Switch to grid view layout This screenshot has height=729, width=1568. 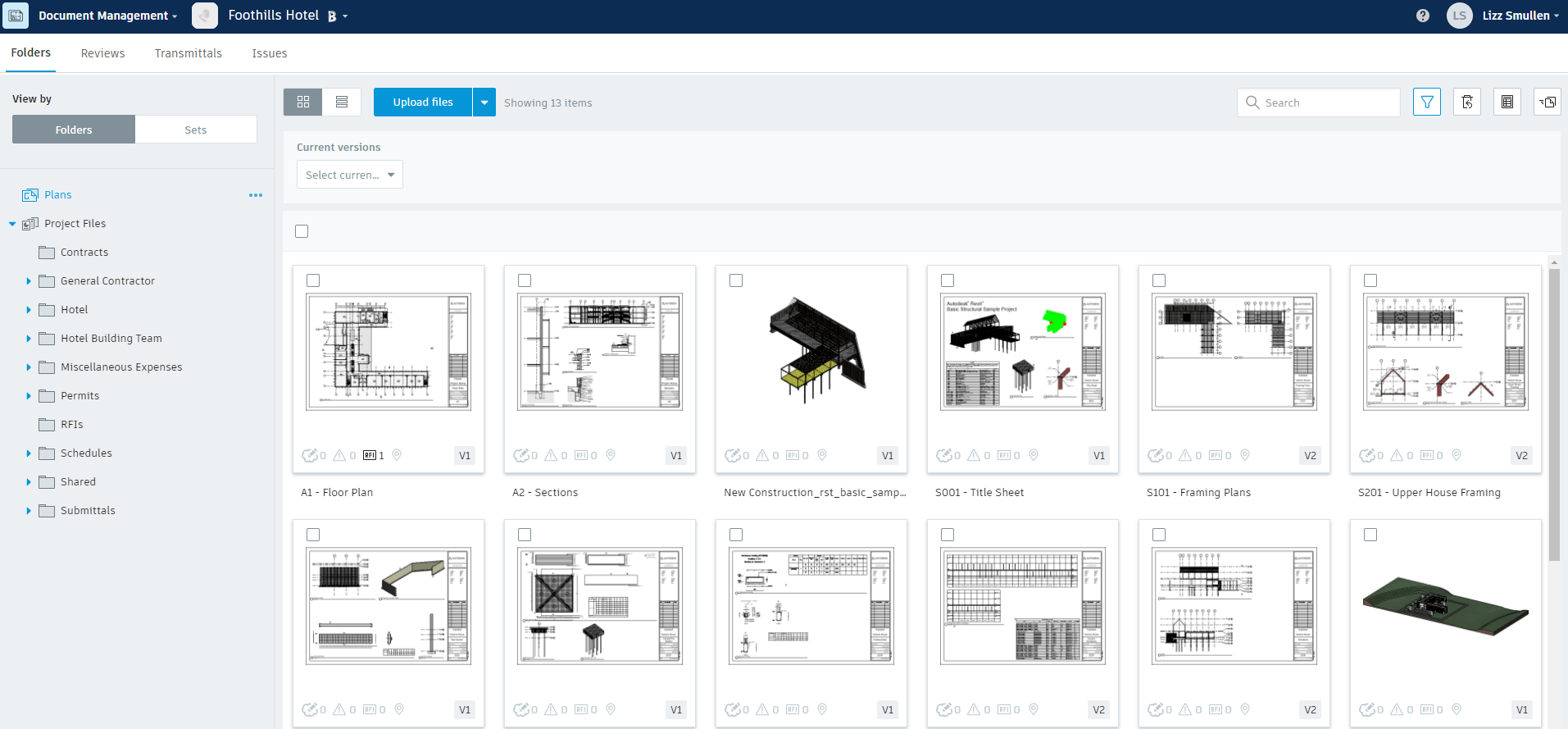click(303, 103)
